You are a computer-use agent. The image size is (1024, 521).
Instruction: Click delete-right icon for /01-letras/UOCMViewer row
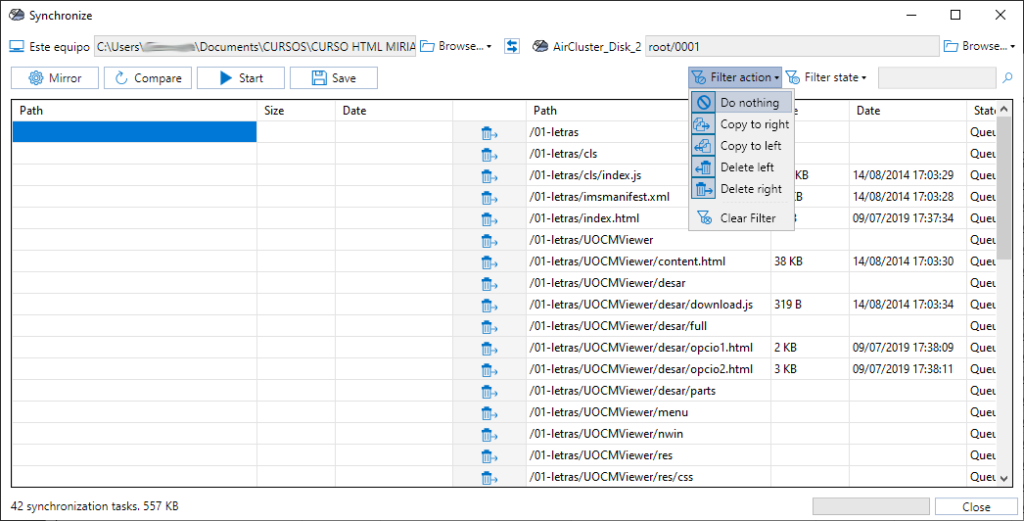point(489,241)
